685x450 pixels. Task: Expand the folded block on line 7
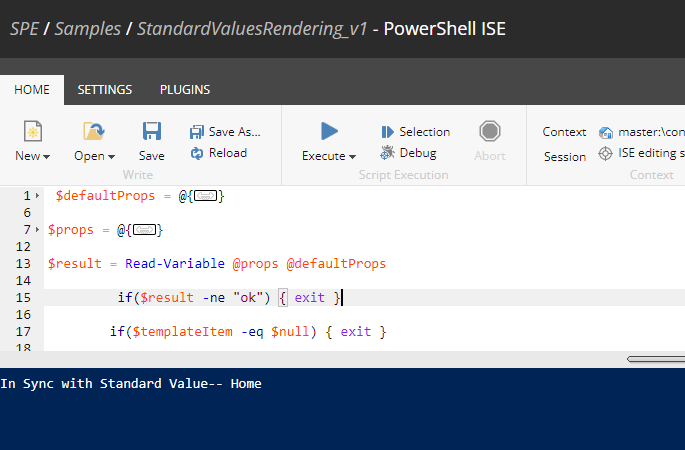38,229
